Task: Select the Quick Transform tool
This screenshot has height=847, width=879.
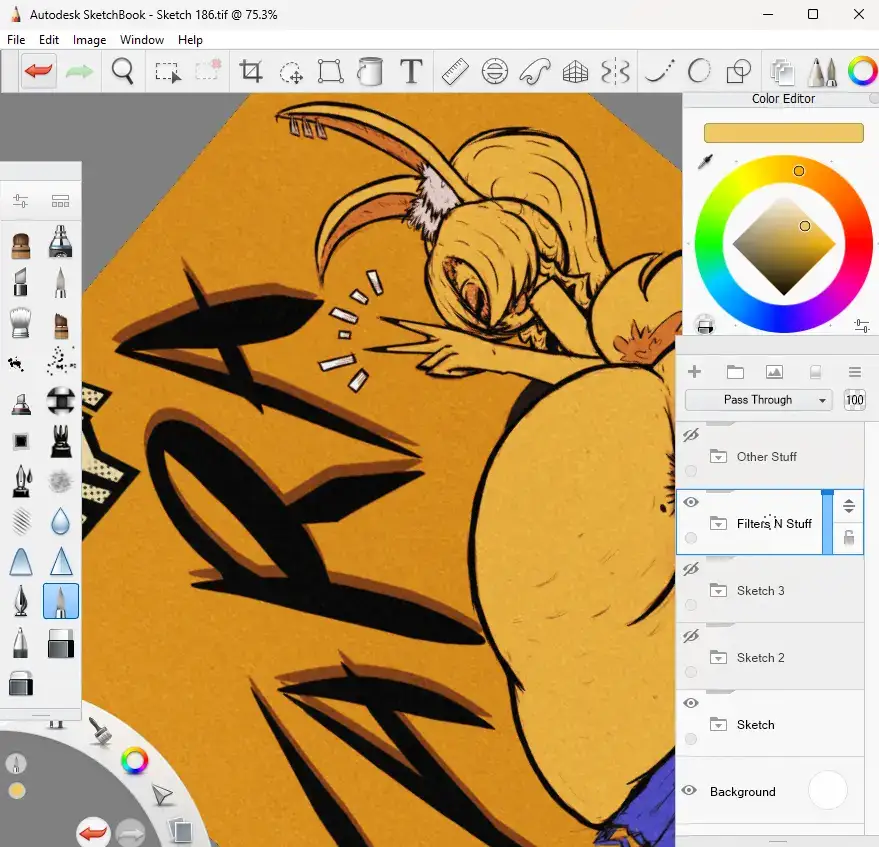Action: (x=291, y=72)
